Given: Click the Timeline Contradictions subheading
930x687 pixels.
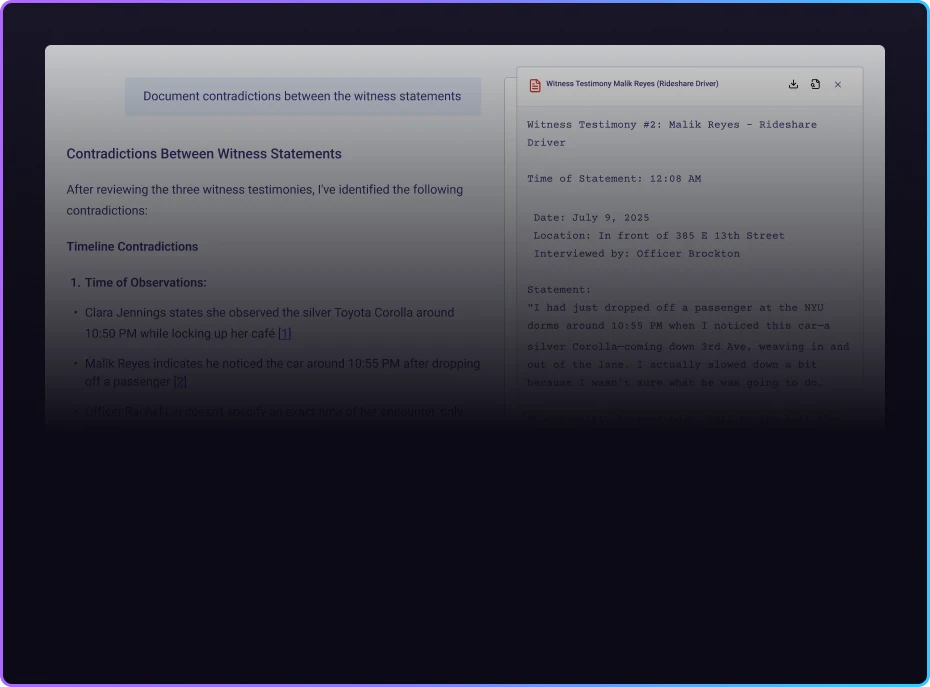Looking at the screenshot, I should coord(132,246).
